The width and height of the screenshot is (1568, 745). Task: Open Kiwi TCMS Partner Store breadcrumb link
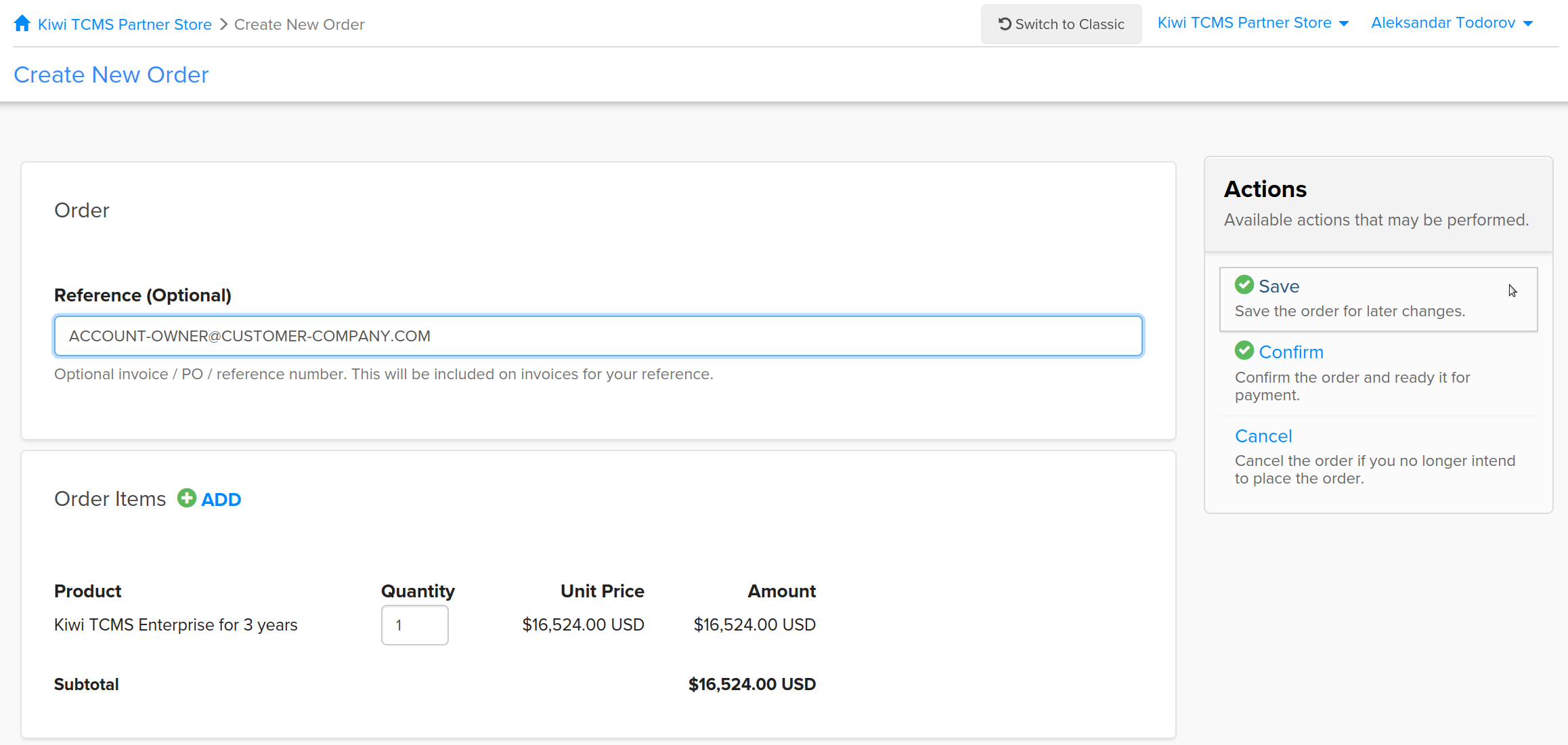[x=125, y=24]
